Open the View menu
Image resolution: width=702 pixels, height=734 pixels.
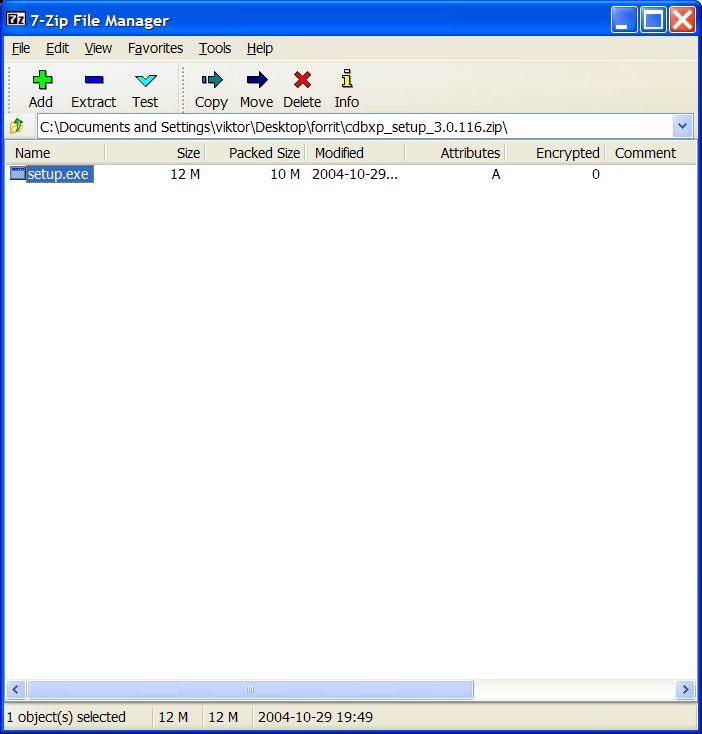click(x=98, y=48)
